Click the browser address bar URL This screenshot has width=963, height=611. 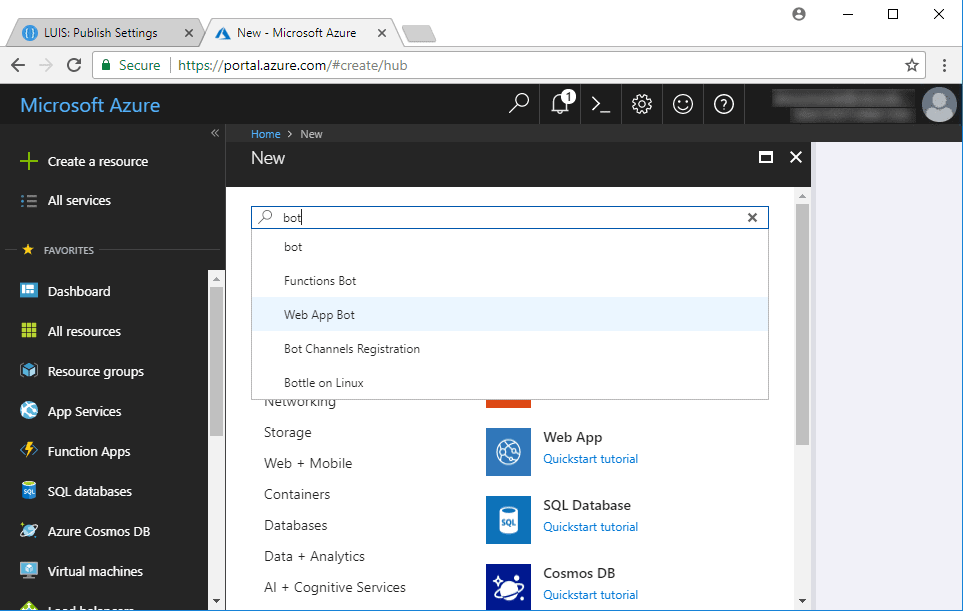(x=292, y=65)
